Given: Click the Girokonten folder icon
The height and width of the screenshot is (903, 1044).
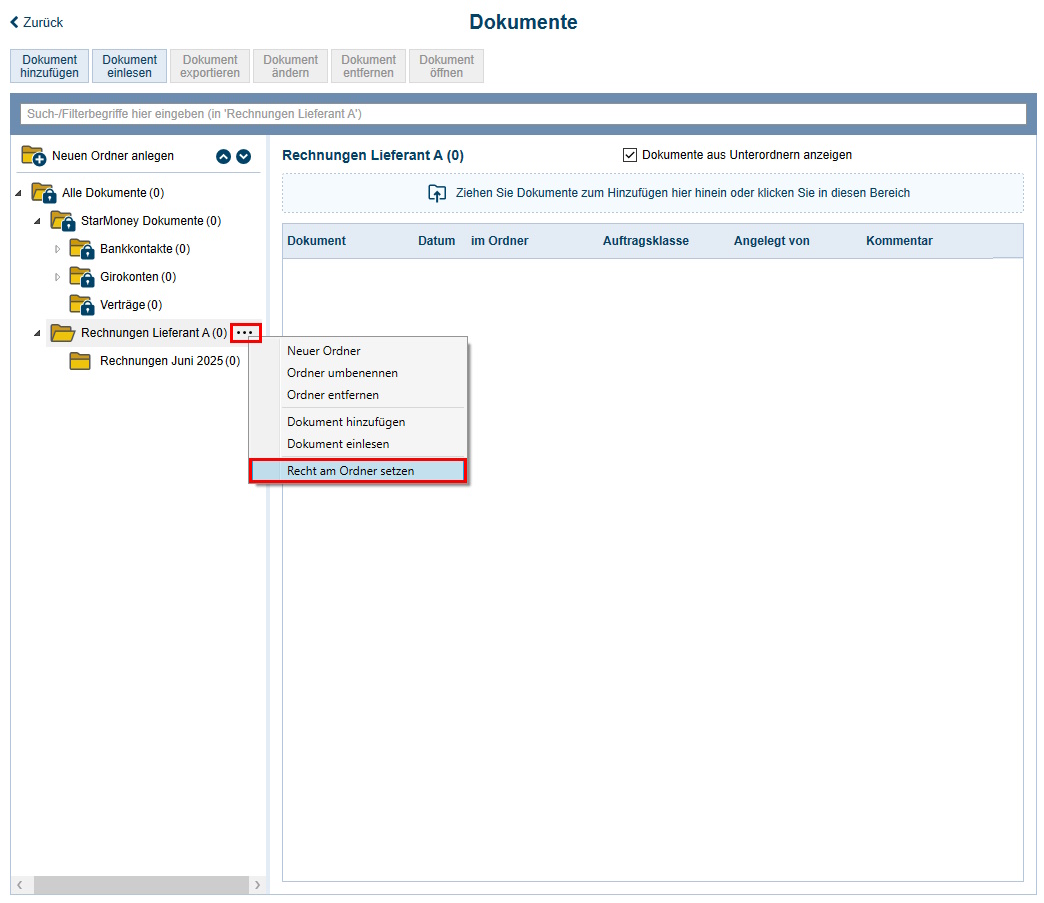Looking at the screenshot, I should tap(81, 277).
